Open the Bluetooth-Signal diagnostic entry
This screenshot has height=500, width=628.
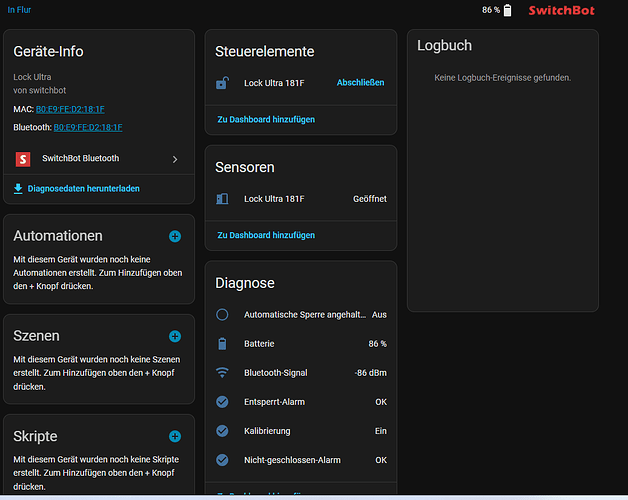301,373
